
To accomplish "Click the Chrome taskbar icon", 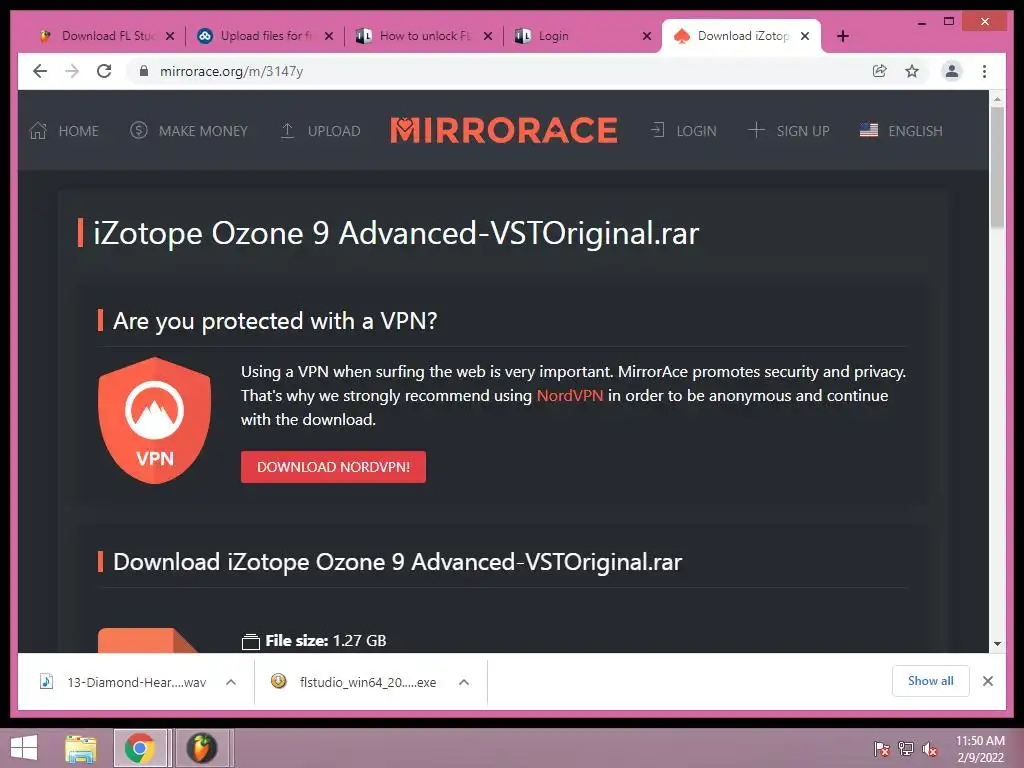I will tap(140, 748).
